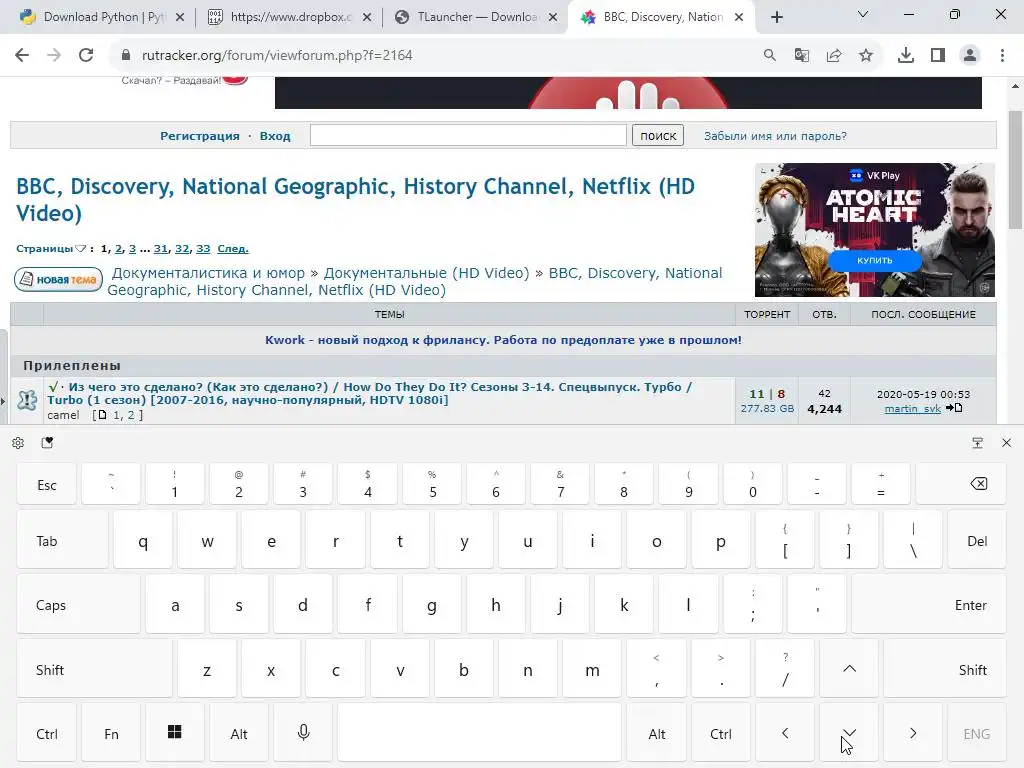The image size is (1024, 768).
Task: Open page 33 of the forum
Action: [203, 248]
